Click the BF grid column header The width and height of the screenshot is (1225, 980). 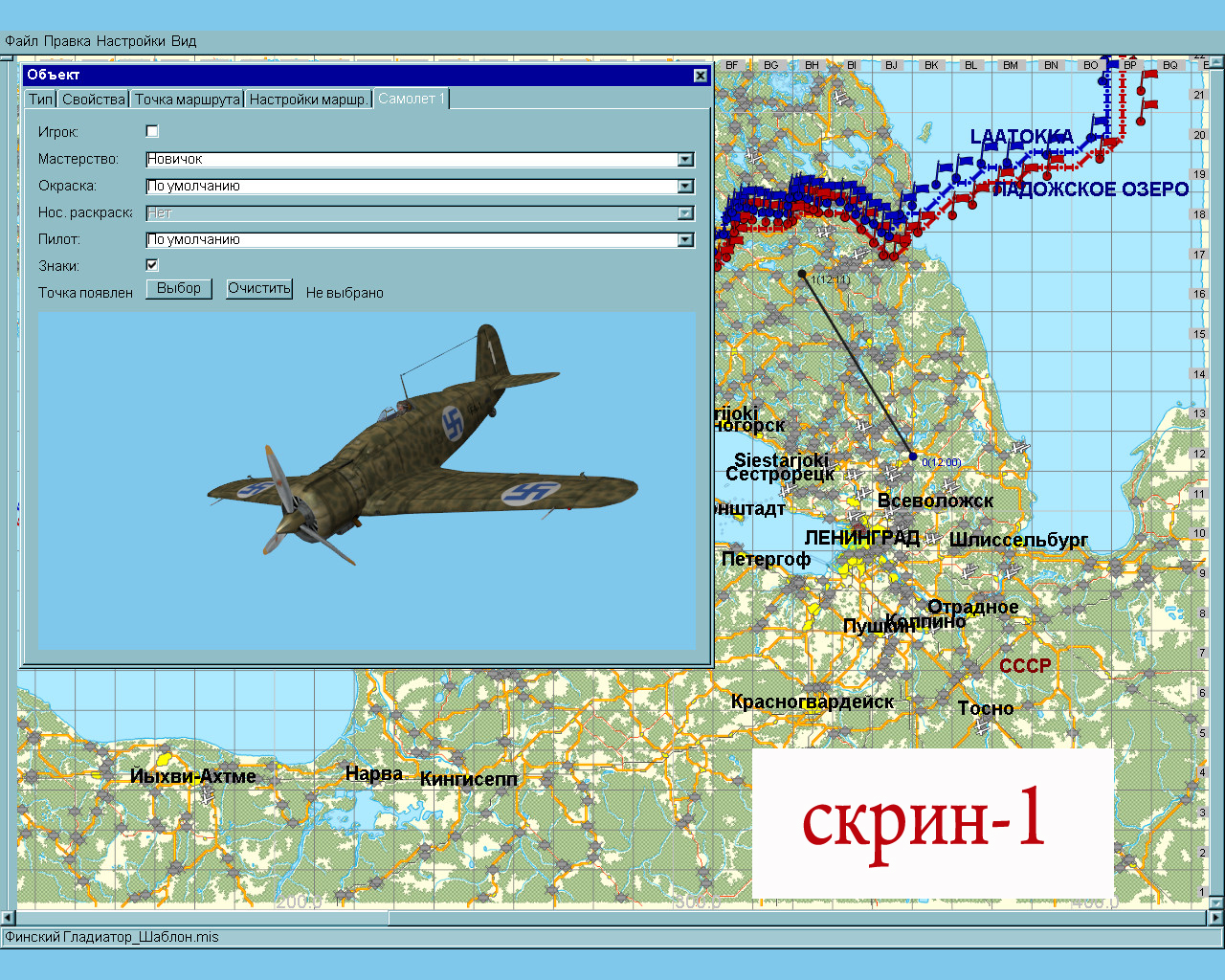point(732,65)
